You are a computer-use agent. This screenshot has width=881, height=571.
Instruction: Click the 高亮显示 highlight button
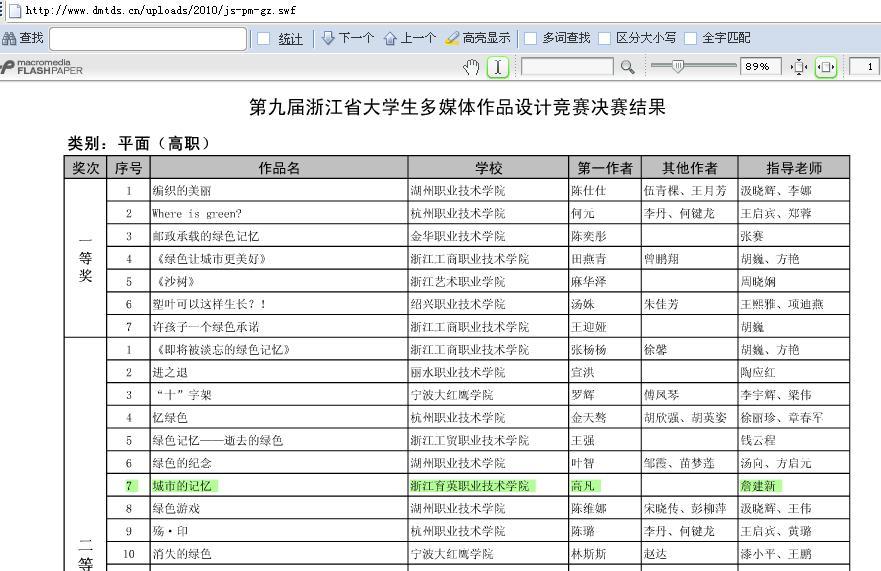click(x=478, y=38)
